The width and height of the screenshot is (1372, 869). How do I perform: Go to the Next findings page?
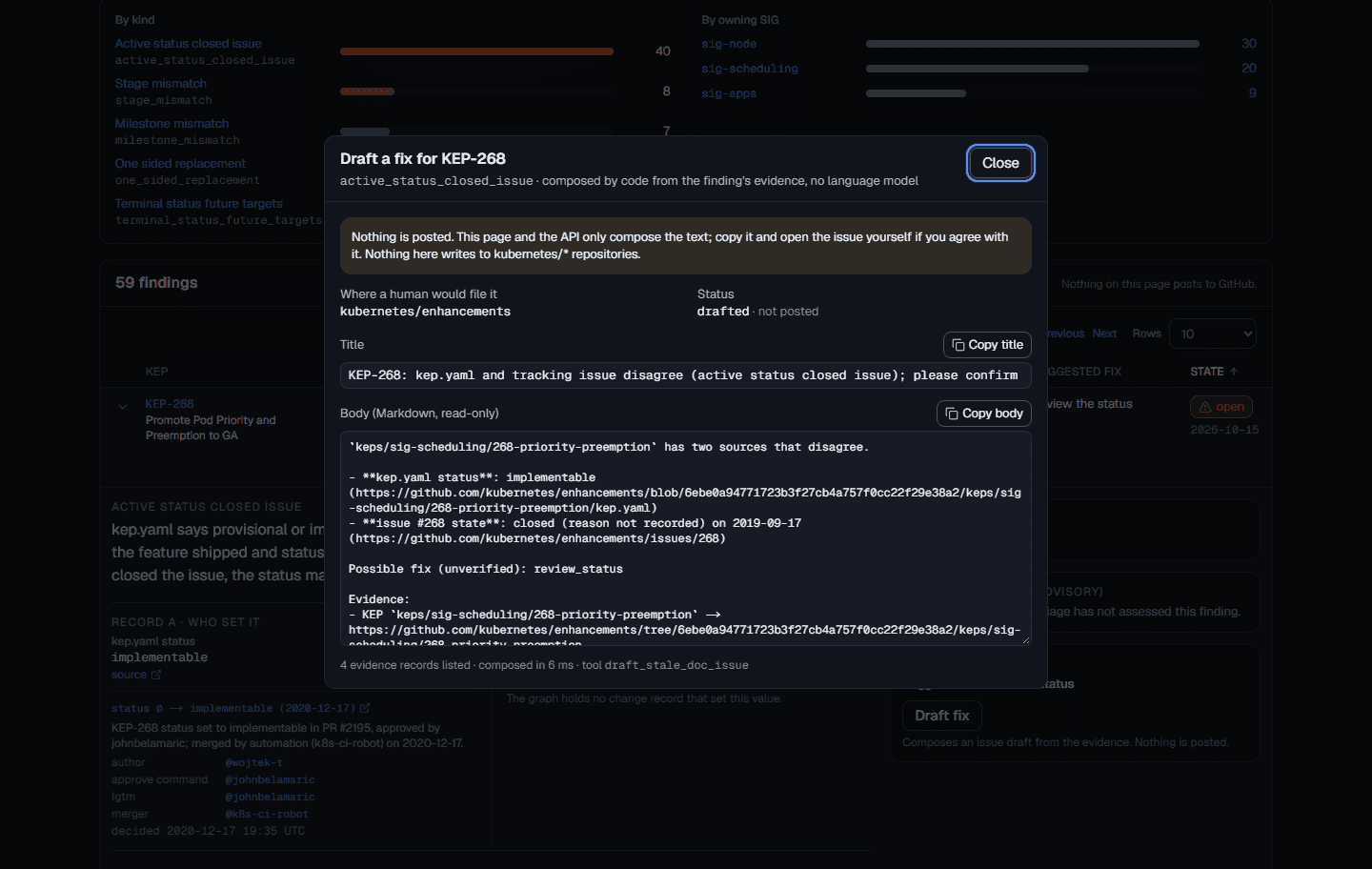tap(1104, 333)
